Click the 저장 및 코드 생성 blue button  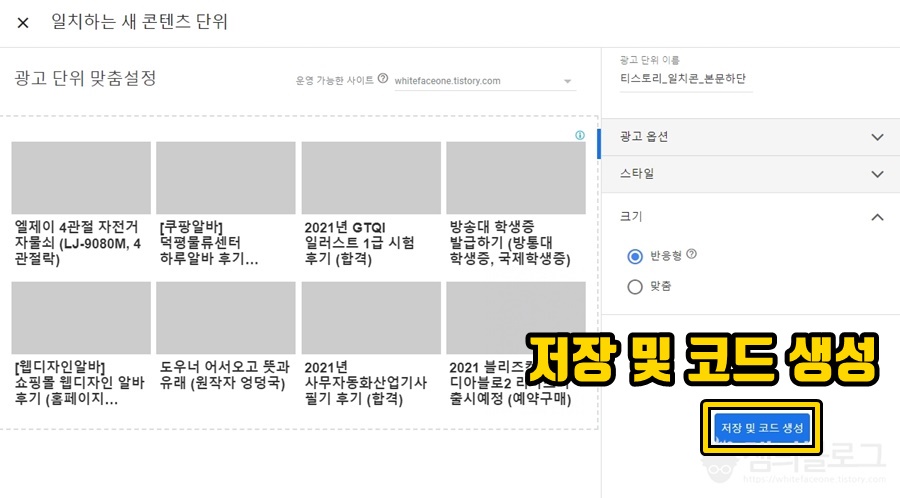point(762,428)
